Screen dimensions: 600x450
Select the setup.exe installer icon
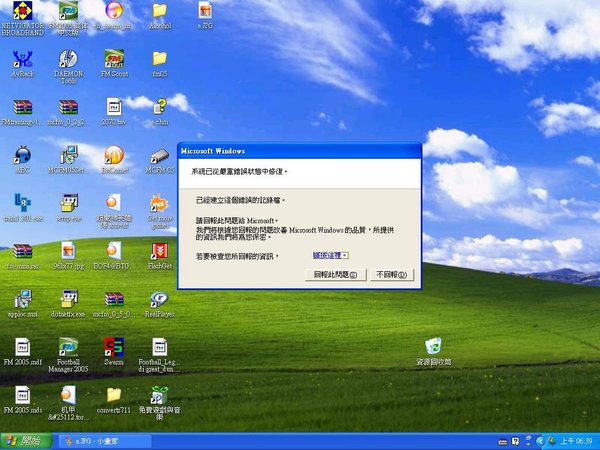click(x=69, y=203)
